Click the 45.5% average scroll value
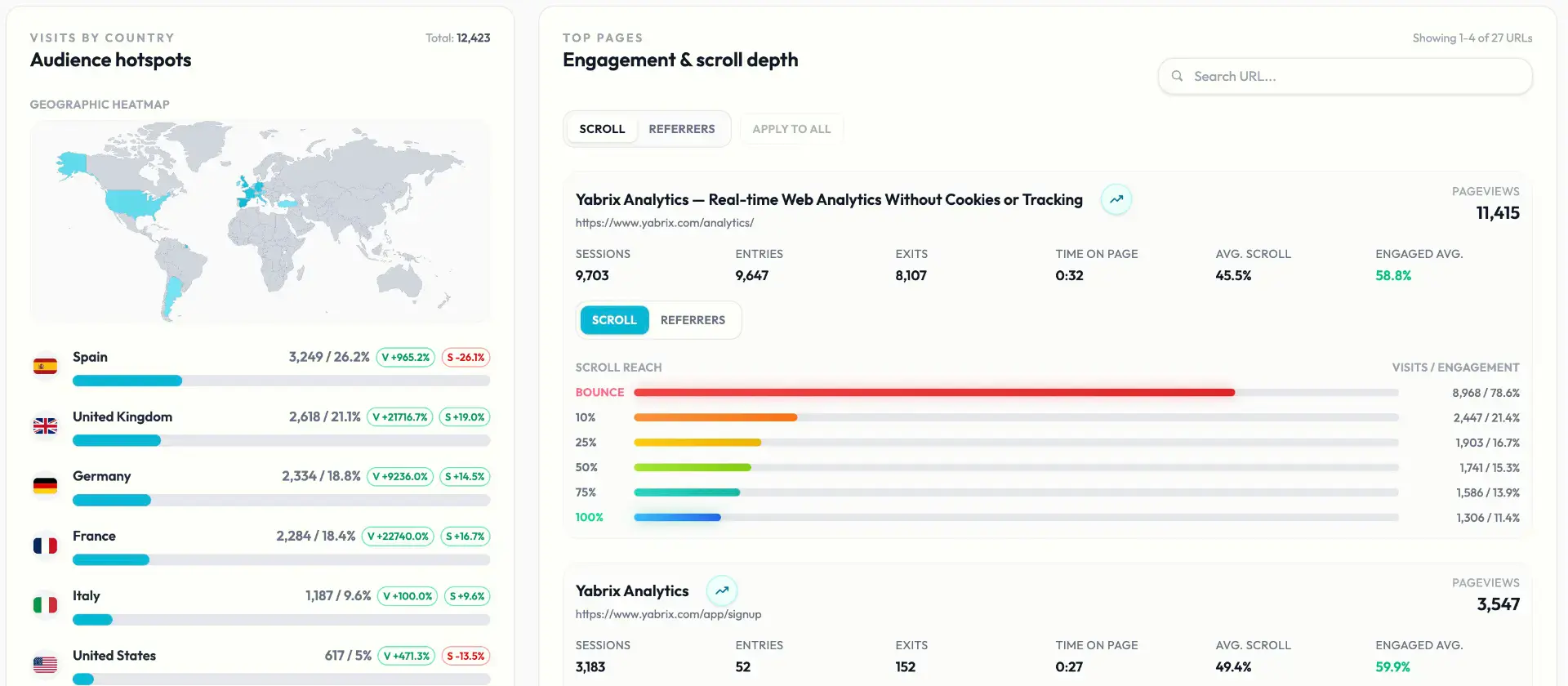Viewport: 1568px width, 686px height. click(1233, 276)
